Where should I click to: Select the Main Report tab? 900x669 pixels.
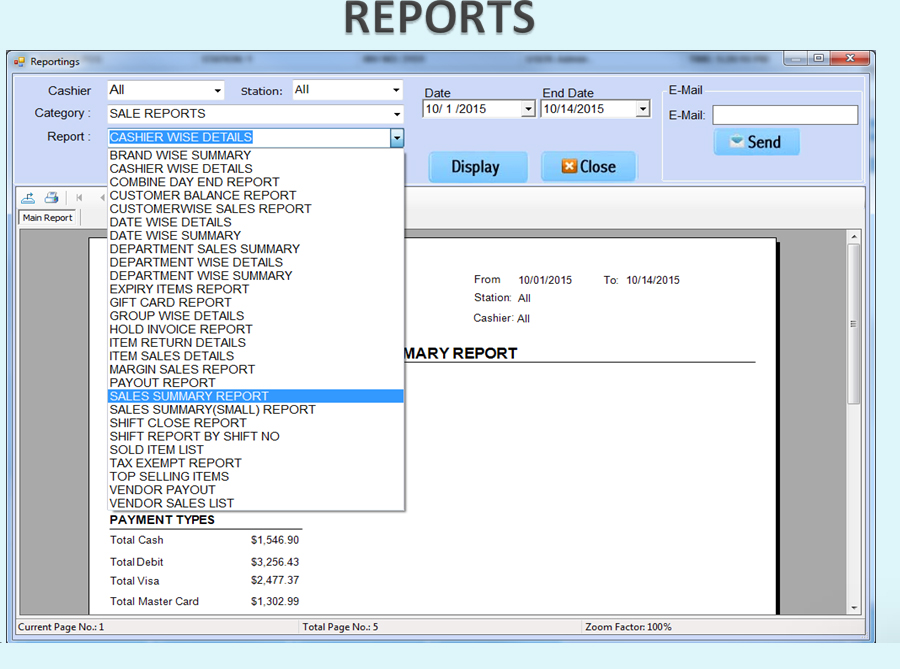click(47, 218)
